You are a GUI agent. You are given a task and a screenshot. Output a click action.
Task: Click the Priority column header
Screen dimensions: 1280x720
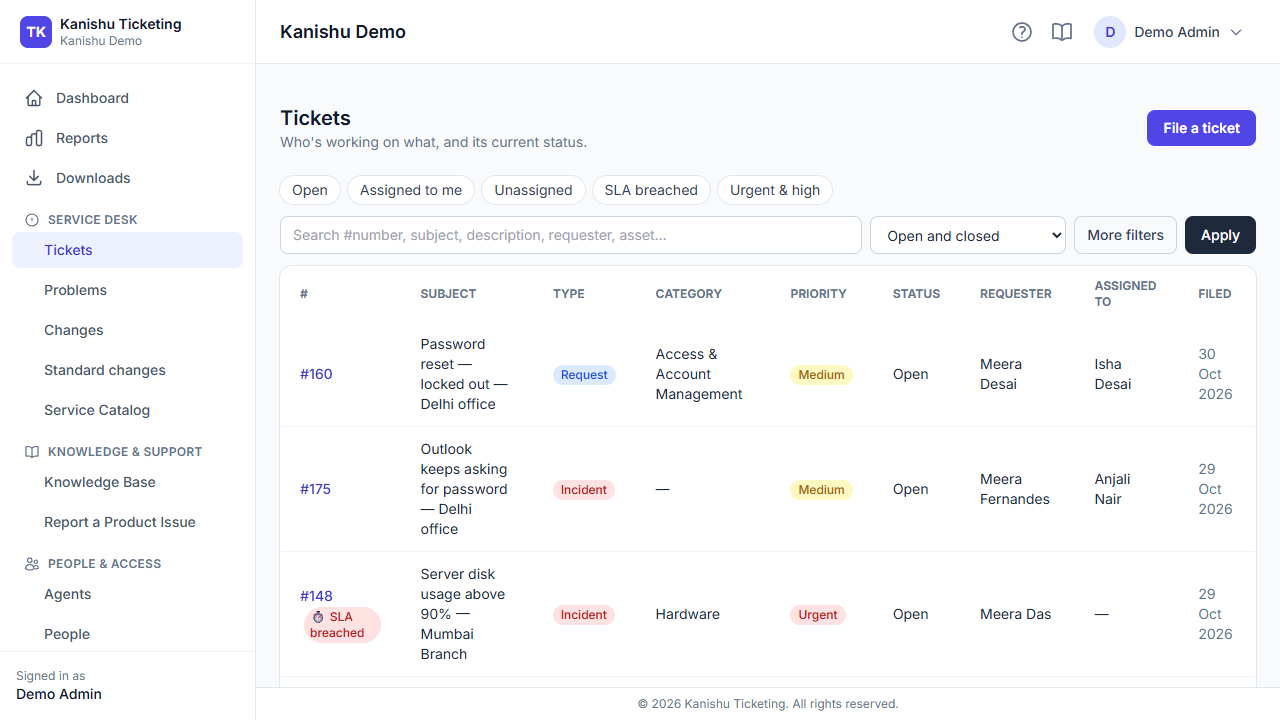[818, 294]
